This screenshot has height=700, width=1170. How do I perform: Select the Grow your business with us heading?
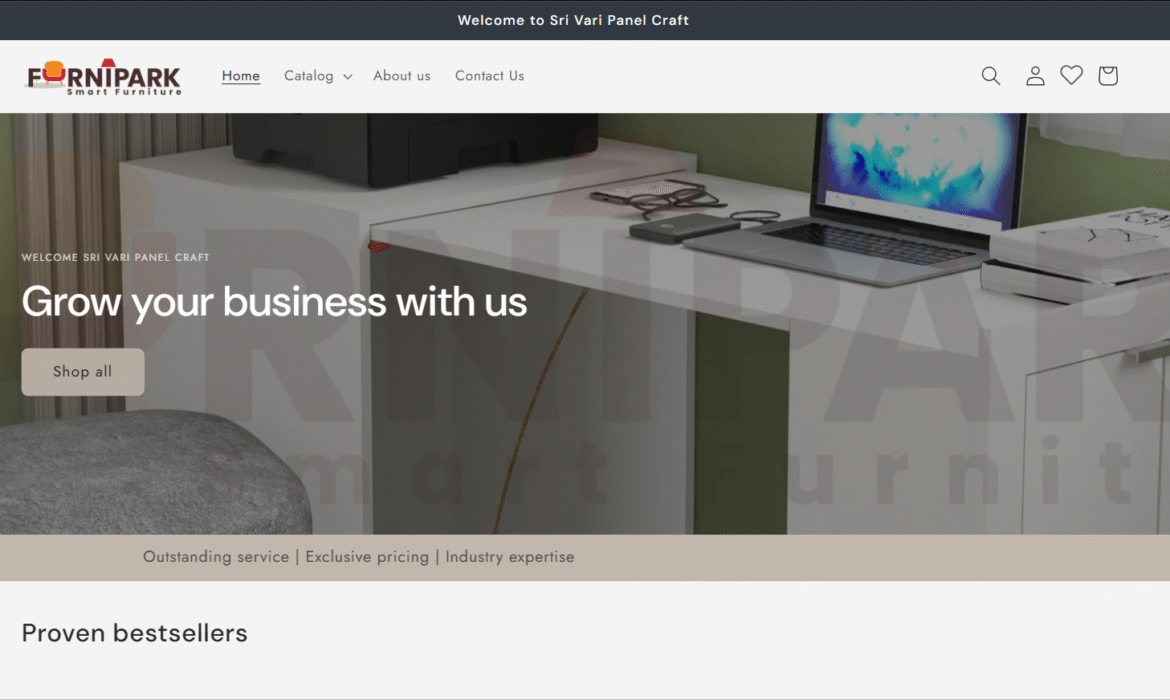(274, 301)
